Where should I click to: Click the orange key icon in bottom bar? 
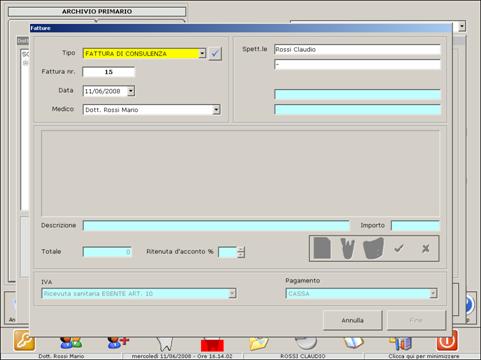click(x=24, y=341)
